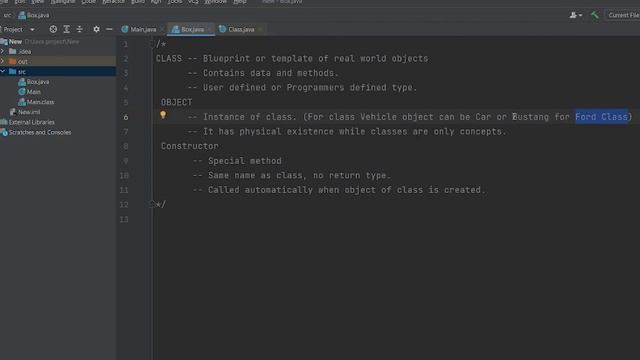Click 'User defined or Programmers defined type.' text
640x360 pixels.
pos(310,88)
